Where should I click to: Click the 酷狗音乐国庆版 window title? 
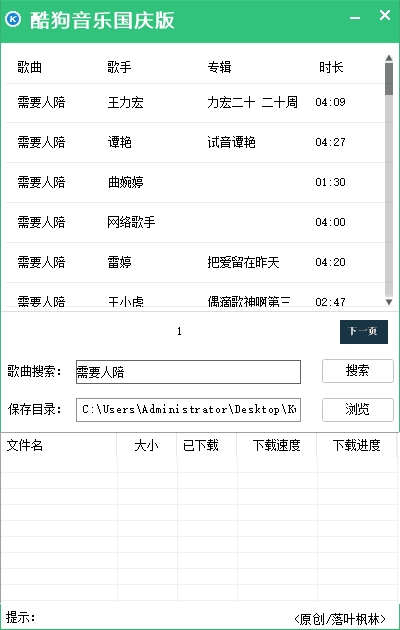point(102,20)
